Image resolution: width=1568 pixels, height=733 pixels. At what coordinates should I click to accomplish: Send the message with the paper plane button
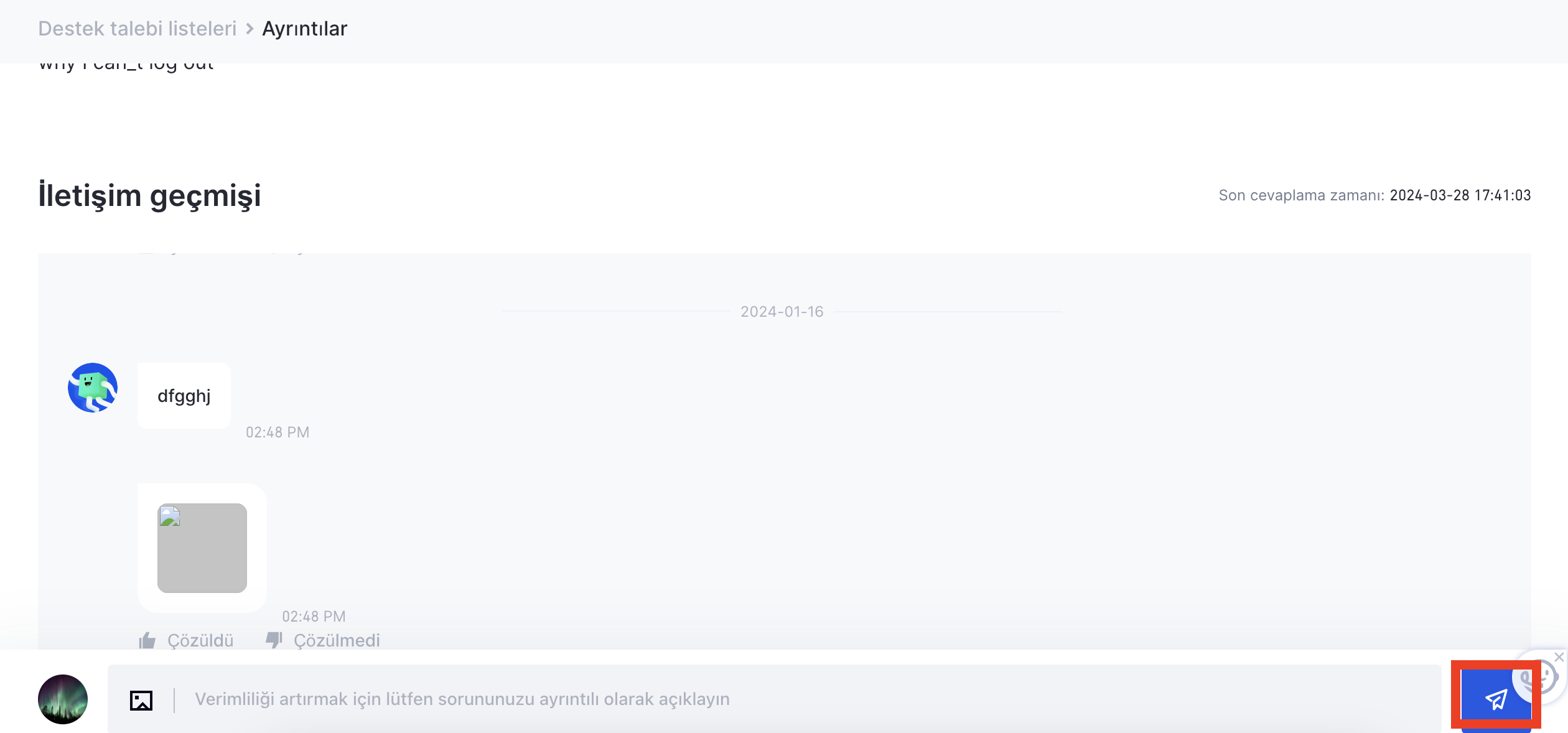point(1496,699)
